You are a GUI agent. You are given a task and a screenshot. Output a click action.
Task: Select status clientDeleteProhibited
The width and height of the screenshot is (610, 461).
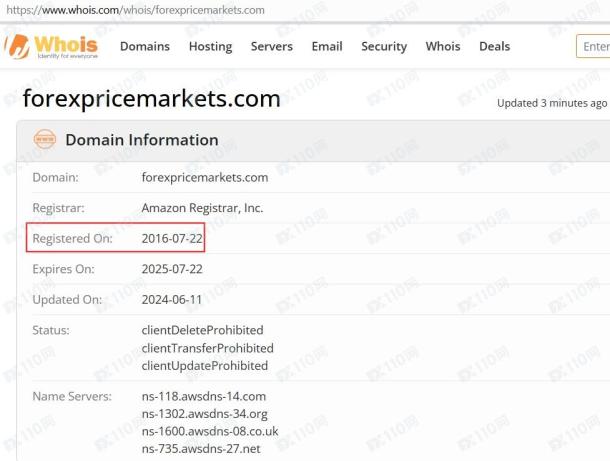[x=202, y=330]
